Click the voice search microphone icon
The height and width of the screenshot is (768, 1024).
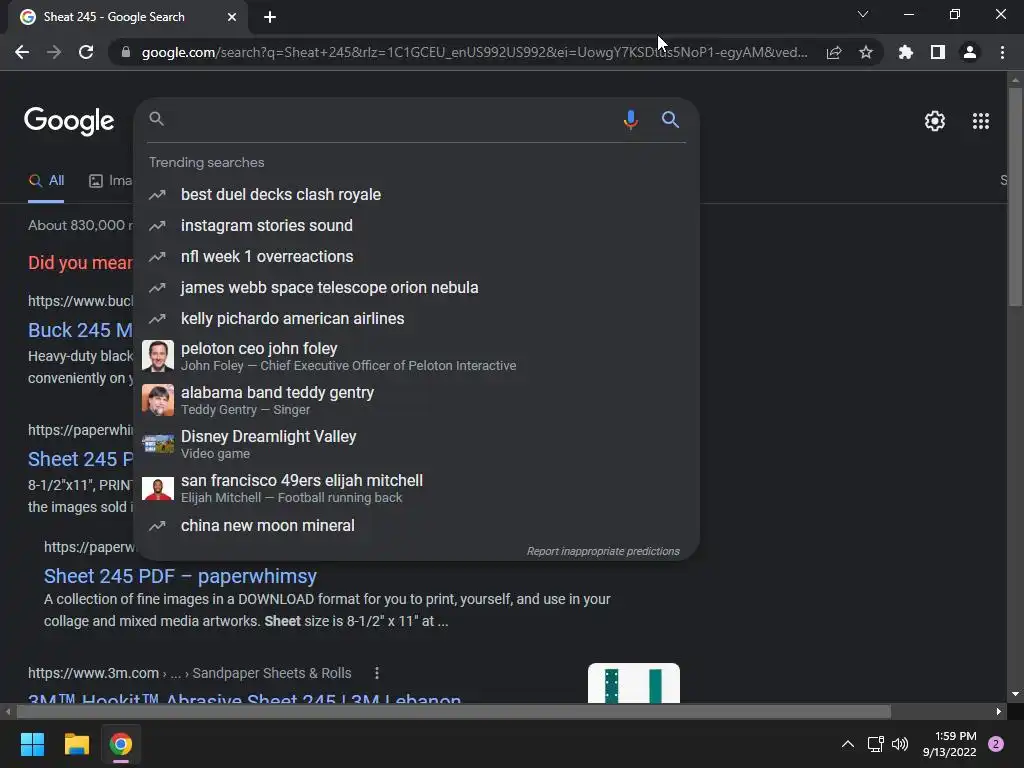click(630, 120)
